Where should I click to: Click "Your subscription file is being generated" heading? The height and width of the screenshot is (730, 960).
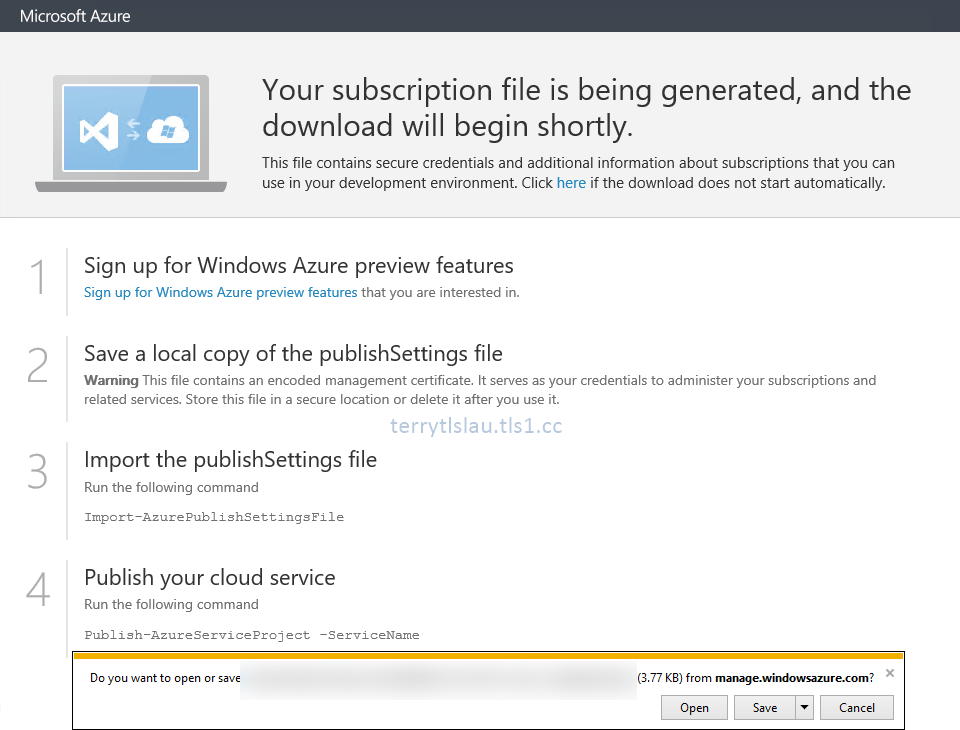pos(587,108)
